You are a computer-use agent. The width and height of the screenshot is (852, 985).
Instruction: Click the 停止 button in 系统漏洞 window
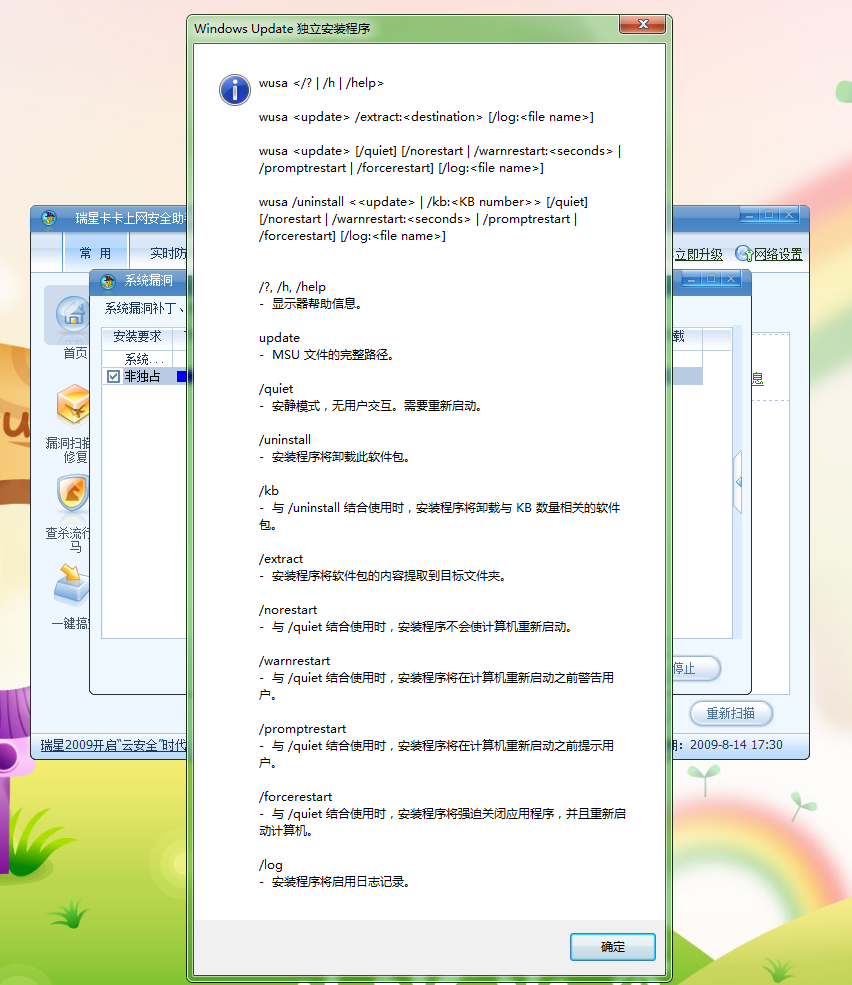coord(696,668)
